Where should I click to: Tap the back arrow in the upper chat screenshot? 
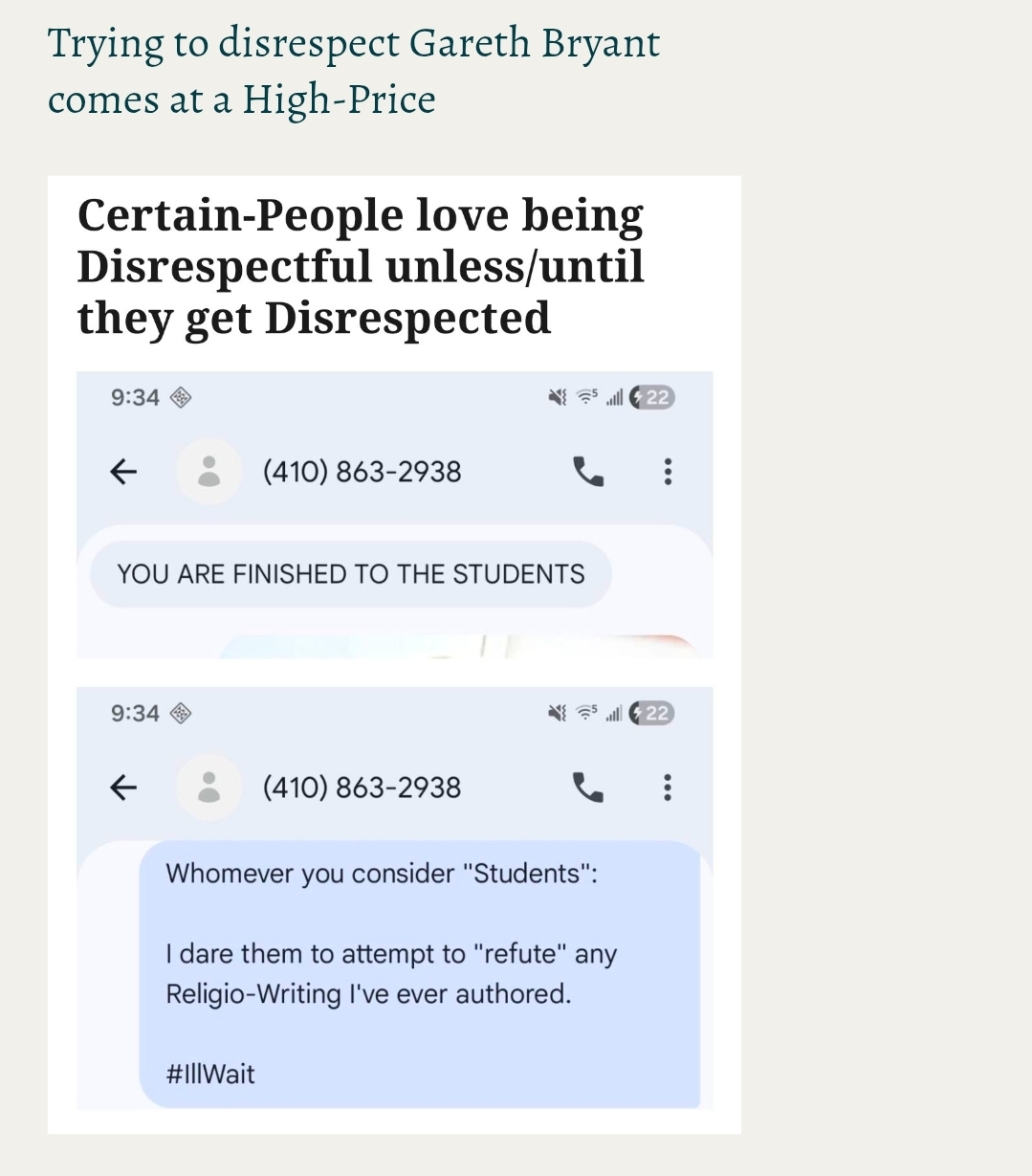click(x=121, y=471)
